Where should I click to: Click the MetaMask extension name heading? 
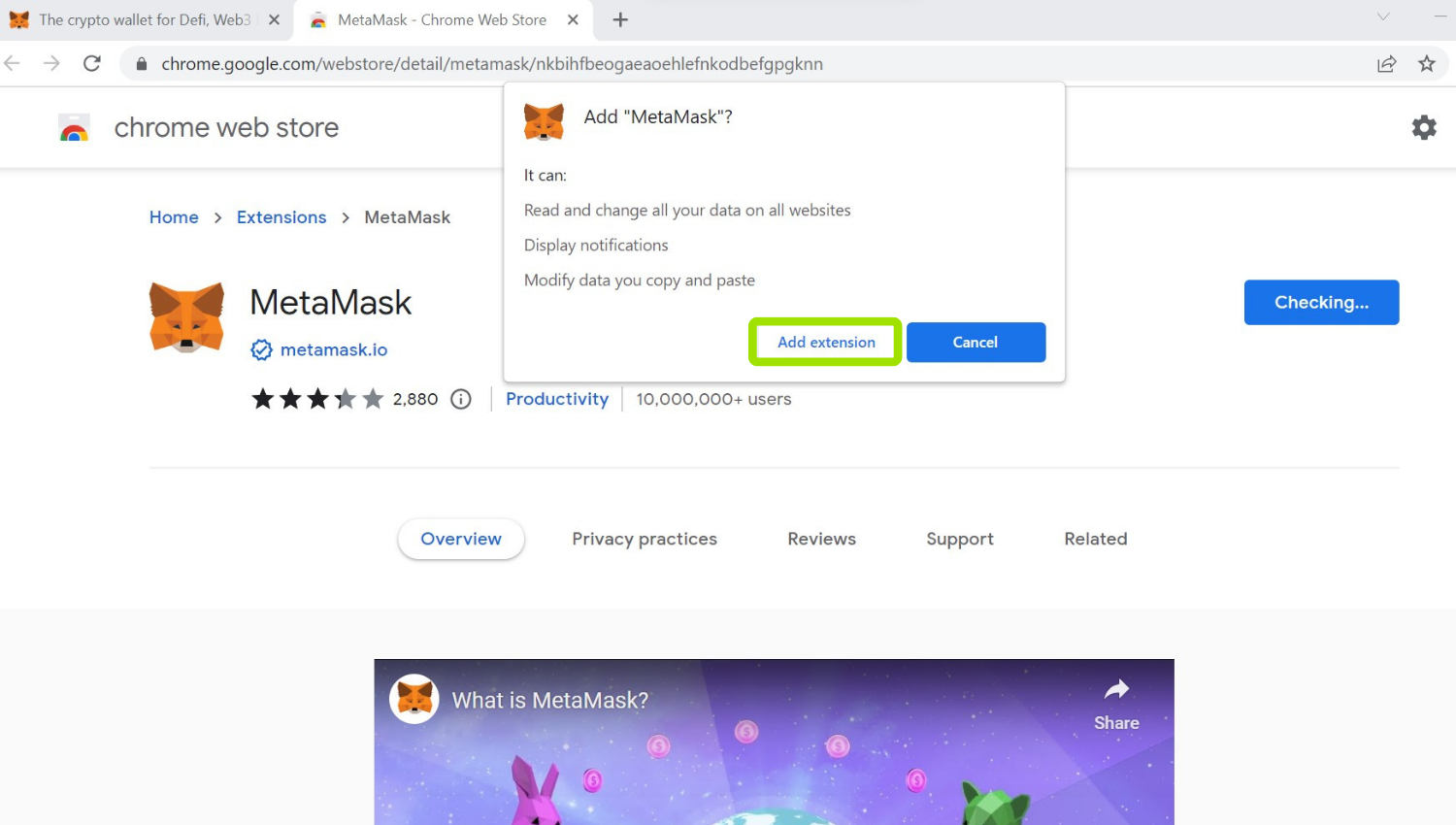[331, 303]
